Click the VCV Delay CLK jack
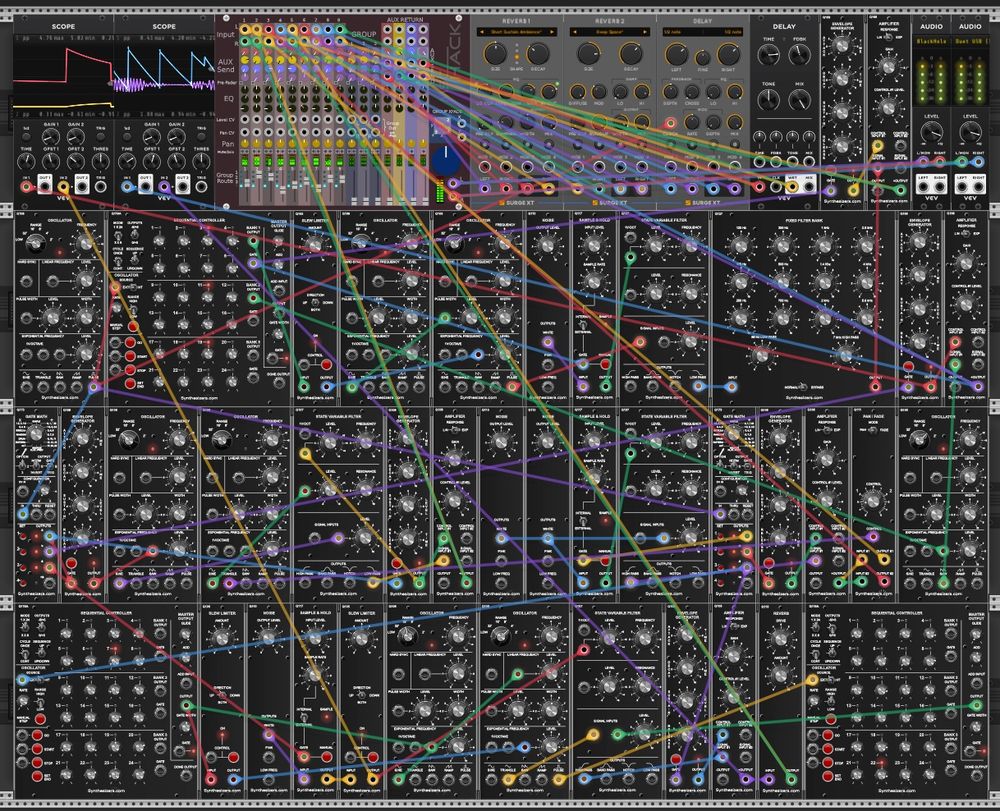The height and width of the screenshot is (811, 1000). tap(776, 187)
